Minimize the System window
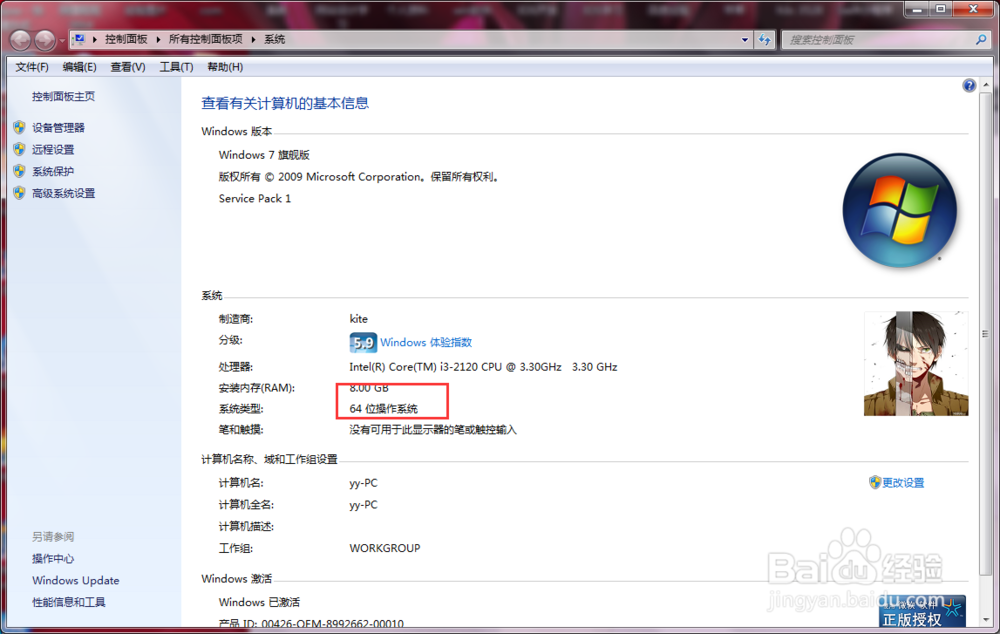Image resolution: width=1000 pixels, height=634 pixels. coord(916,9)
